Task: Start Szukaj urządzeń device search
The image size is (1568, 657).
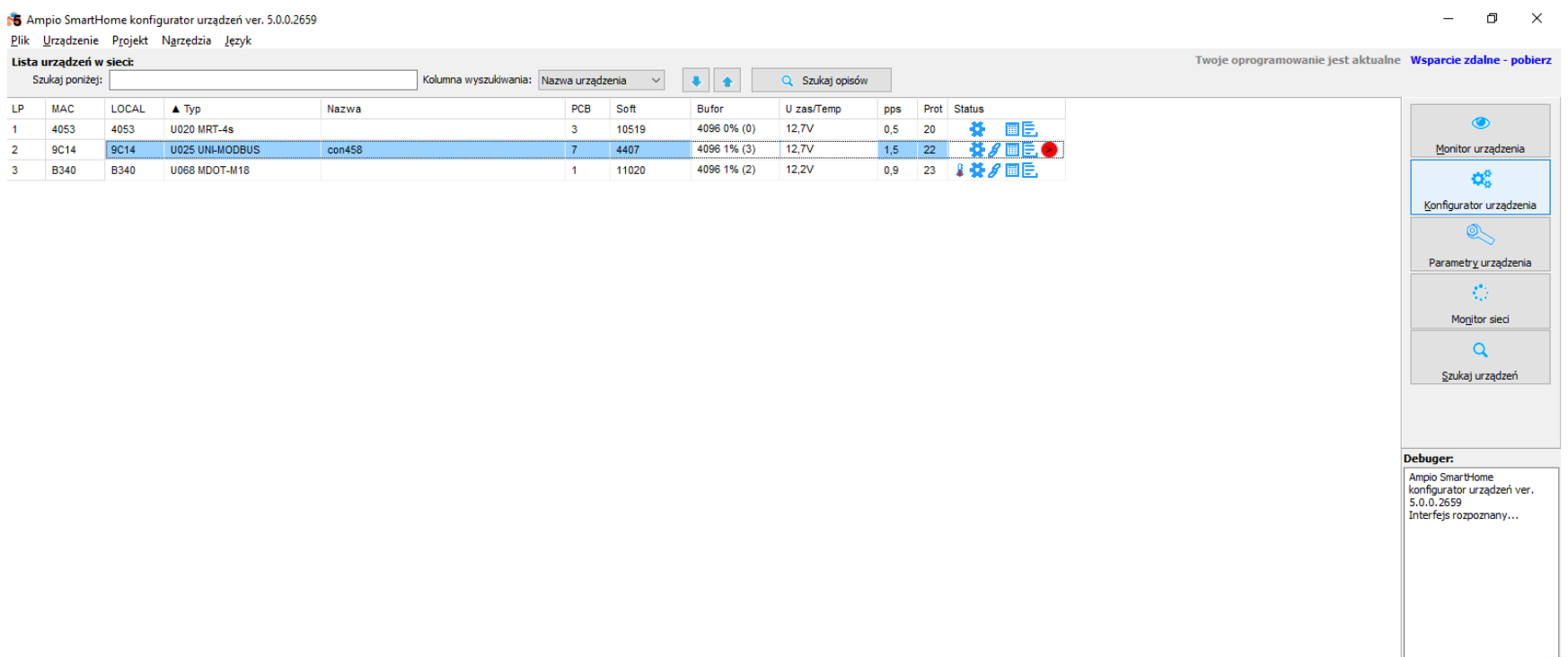Action: click(x=1480, y=358)
